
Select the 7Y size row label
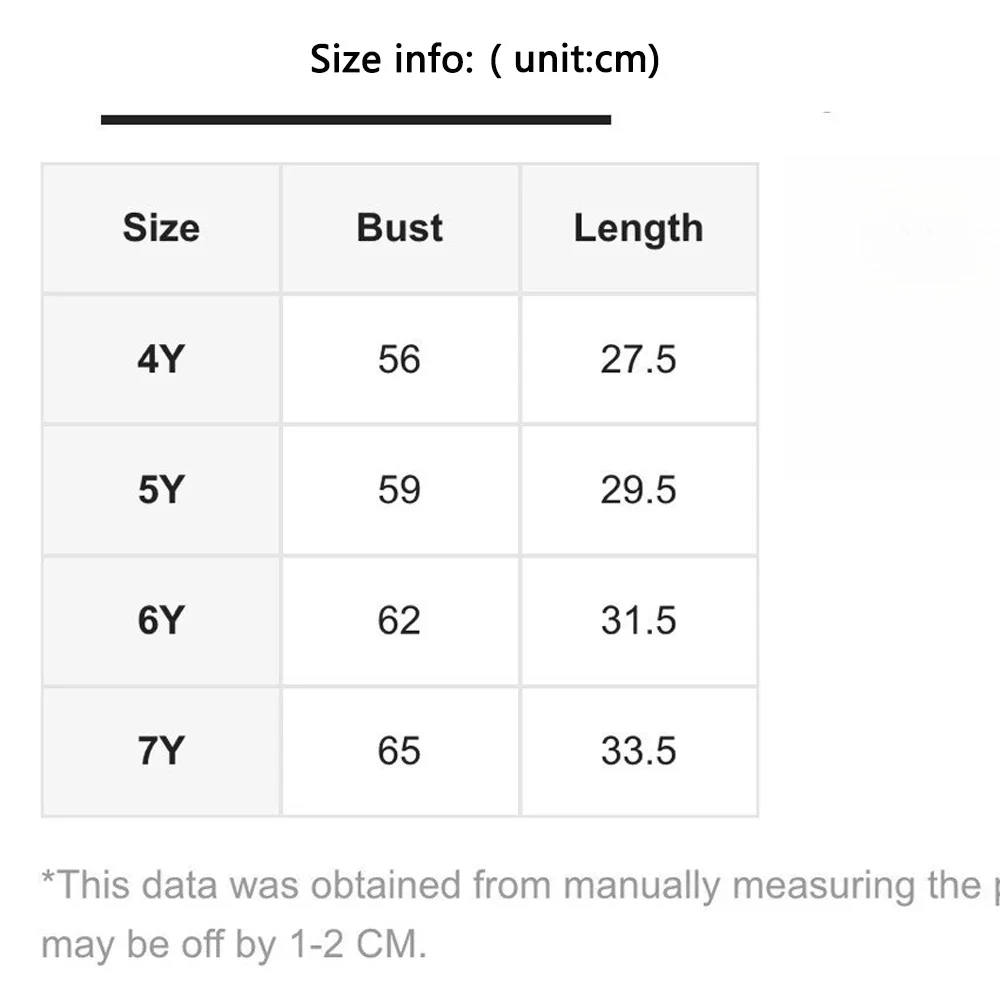161,751
